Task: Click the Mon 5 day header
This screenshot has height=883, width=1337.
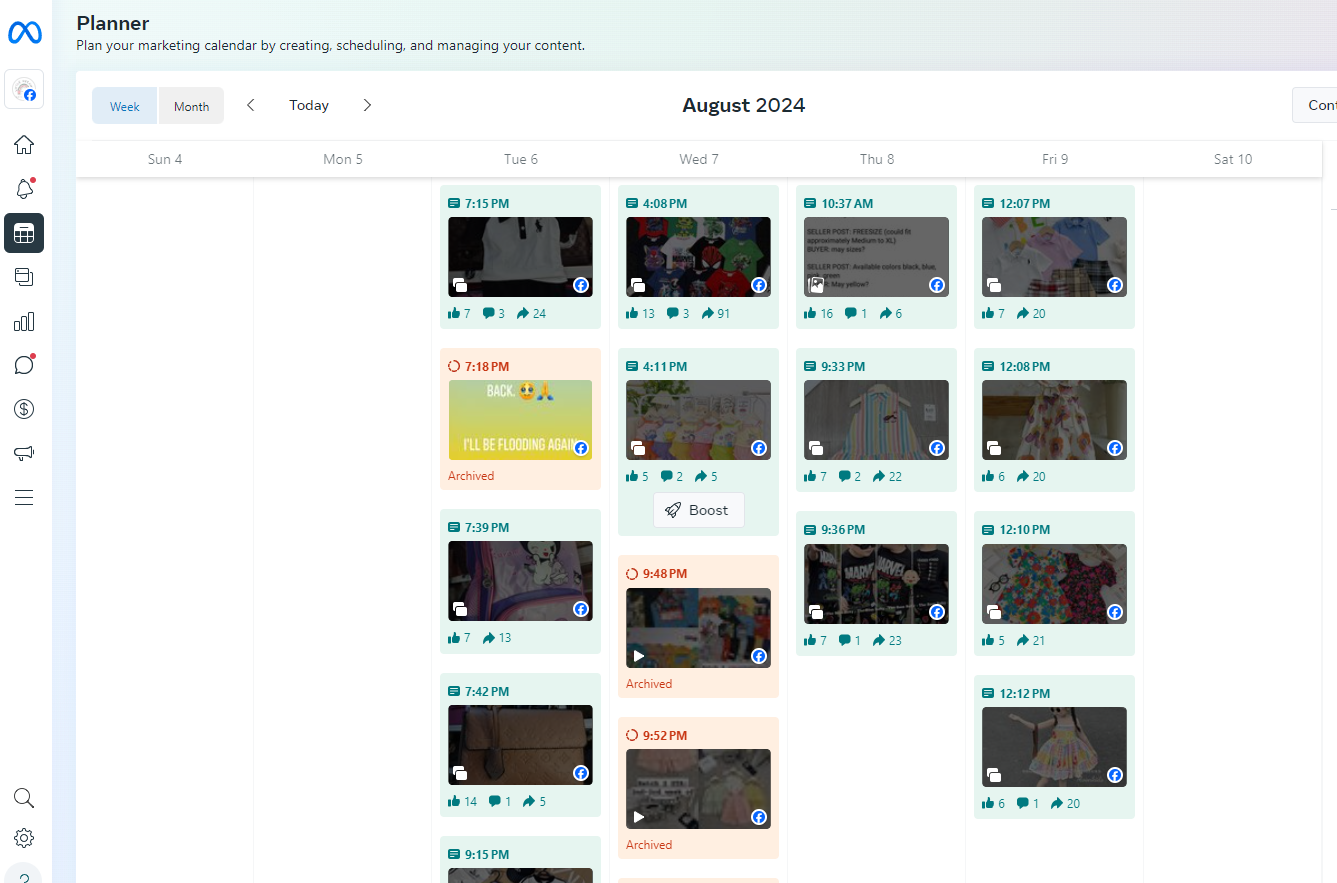Action: pos(343,159)
